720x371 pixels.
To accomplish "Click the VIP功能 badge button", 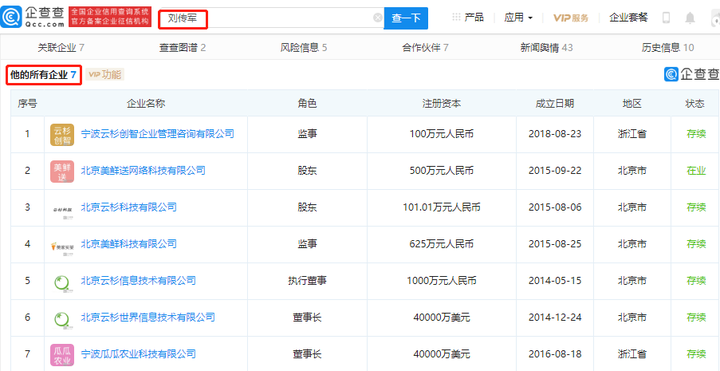I will 105,74.
